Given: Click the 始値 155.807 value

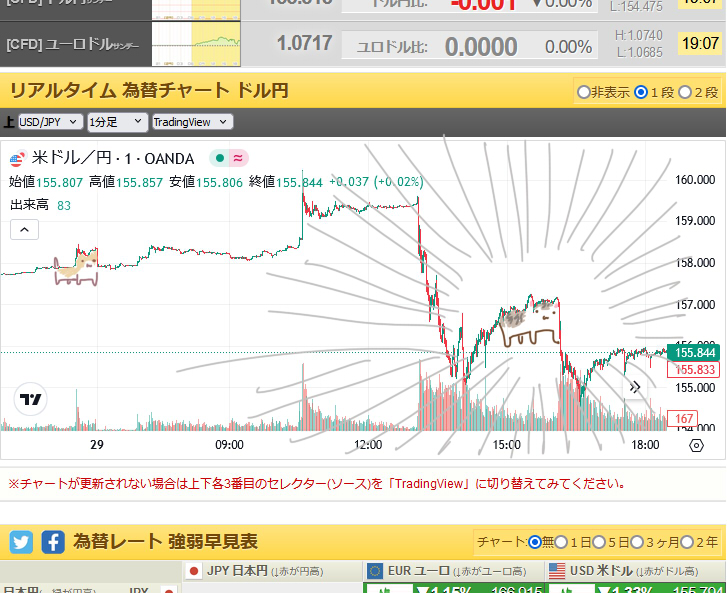Looking at the screenshot, I should tap(46, 182).
